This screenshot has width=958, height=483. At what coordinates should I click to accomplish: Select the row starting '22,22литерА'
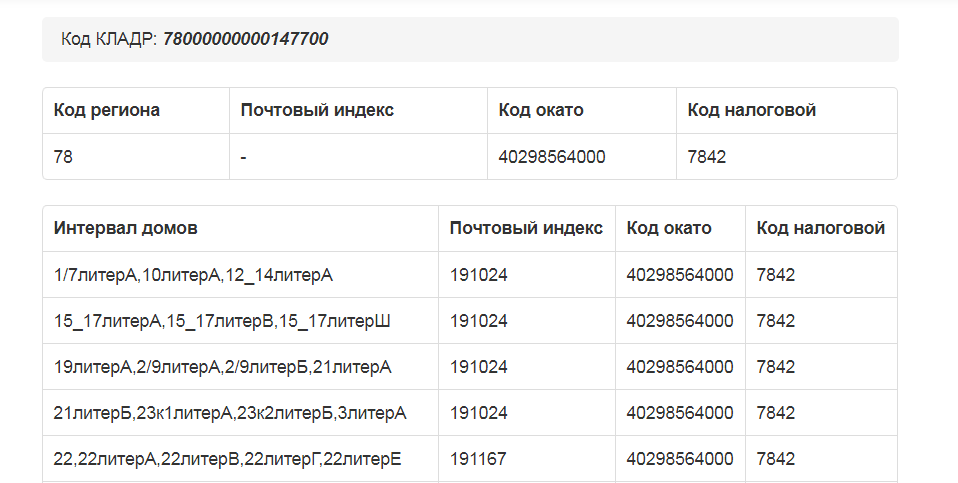(227, 459)
